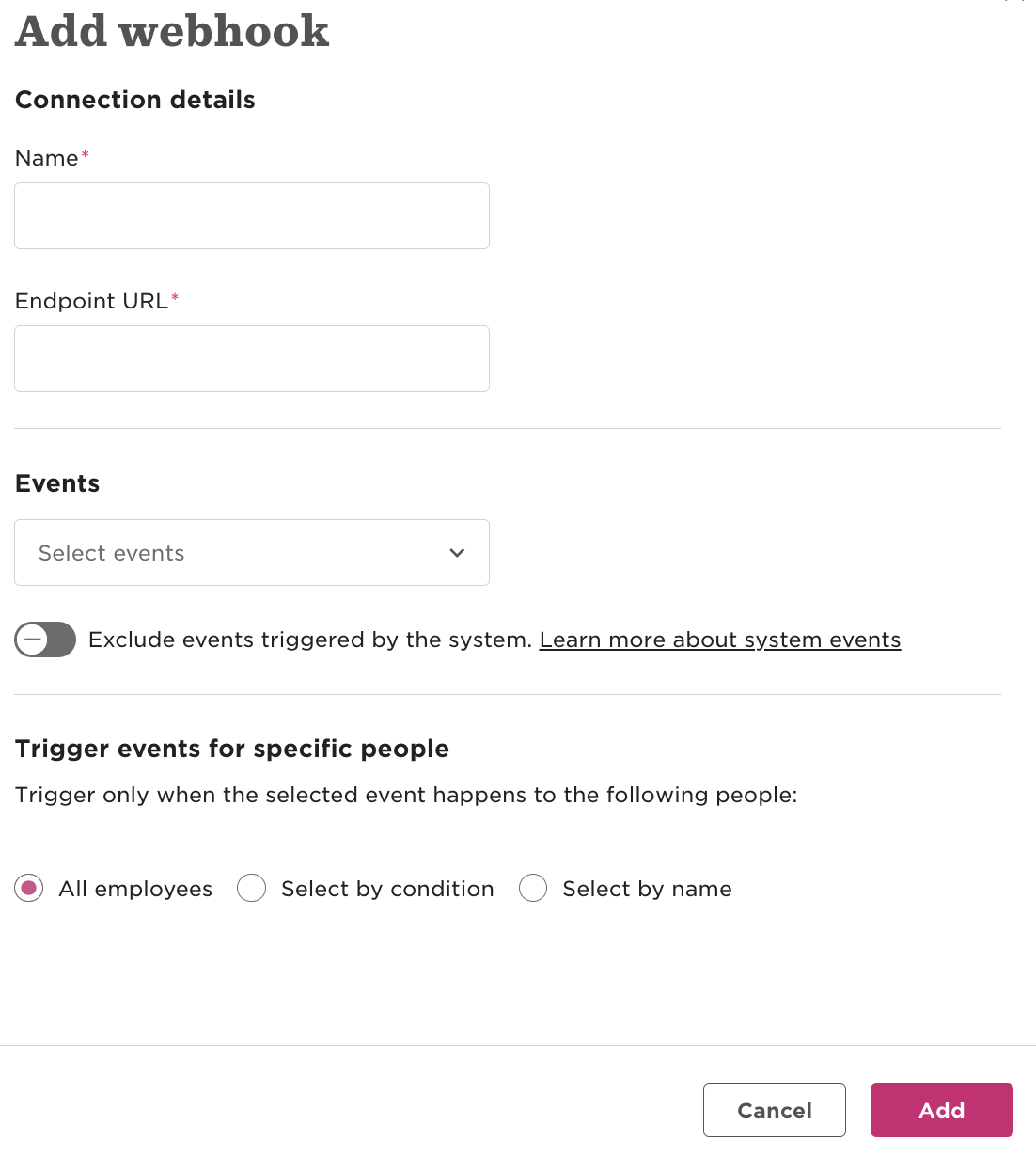This screenshot has width=1036, height=1153.
Task: Click the minus icon inside the toggle switch
Action: point(32,640)
